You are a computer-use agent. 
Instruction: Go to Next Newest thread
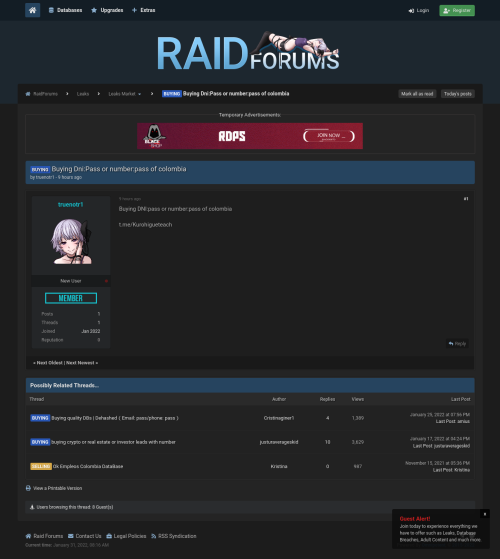pos(81,363)
